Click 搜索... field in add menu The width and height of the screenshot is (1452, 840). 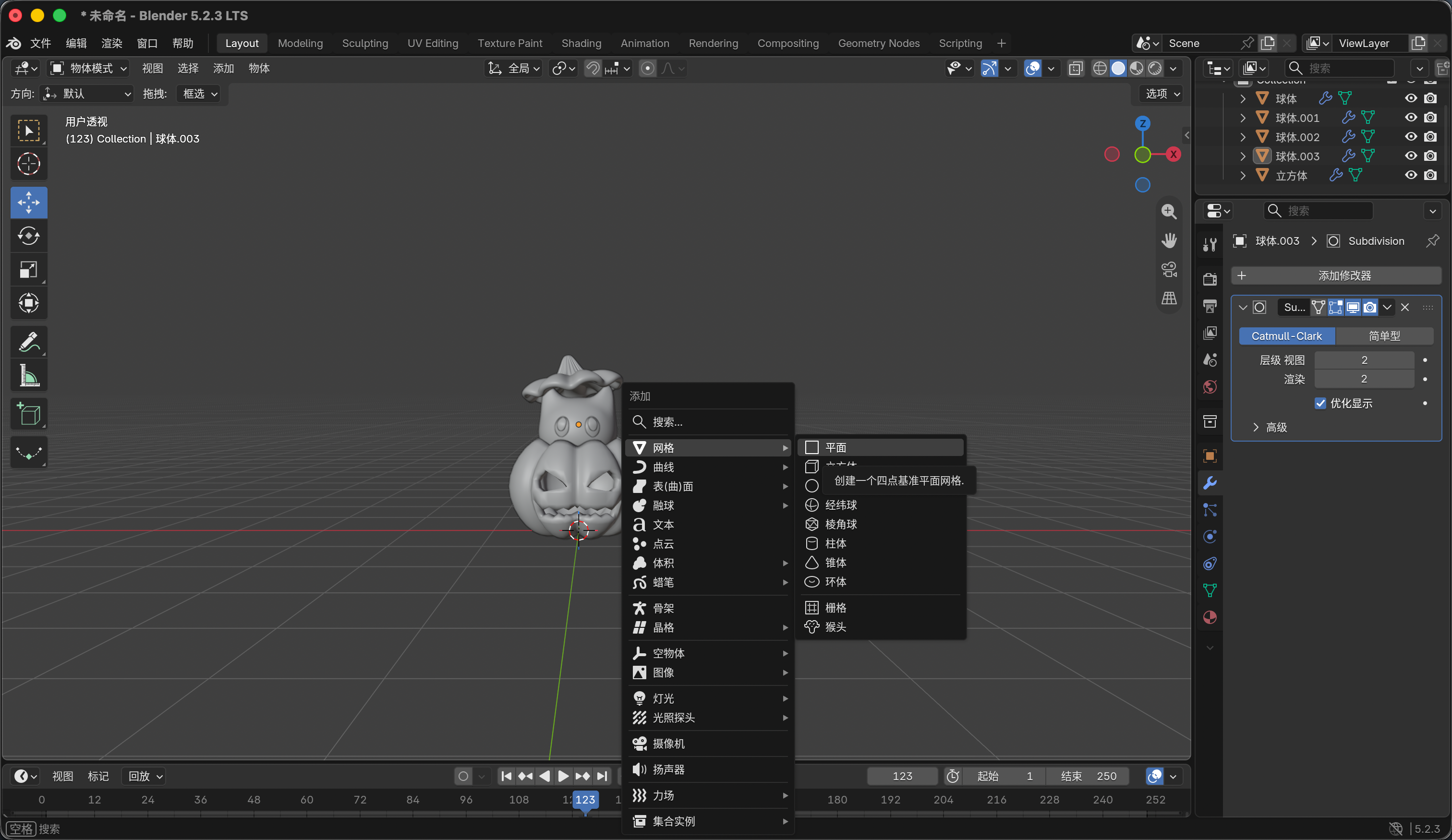tap(709, 422)
